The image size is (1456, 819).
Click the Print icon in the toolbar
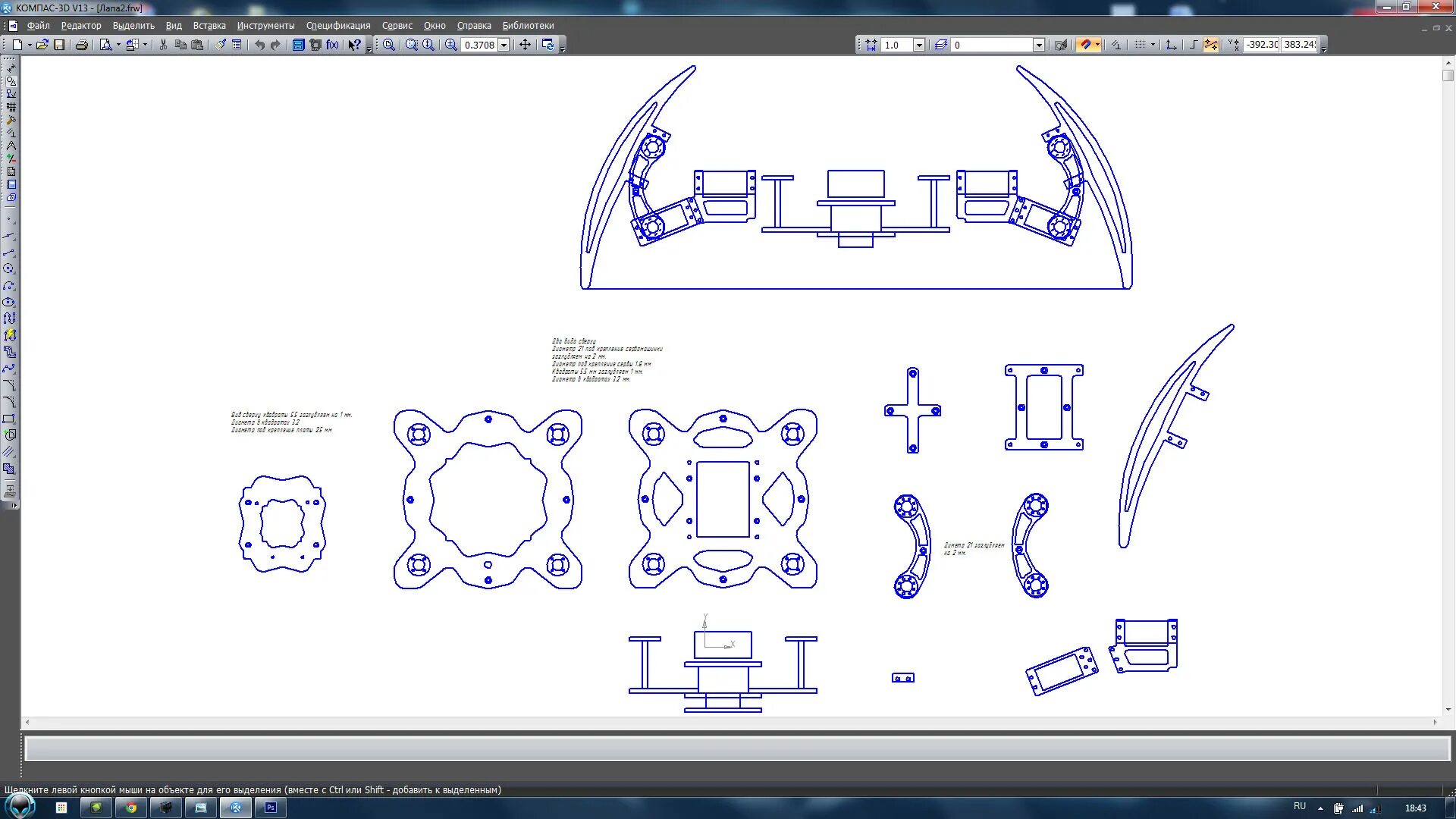coord(81,45)
